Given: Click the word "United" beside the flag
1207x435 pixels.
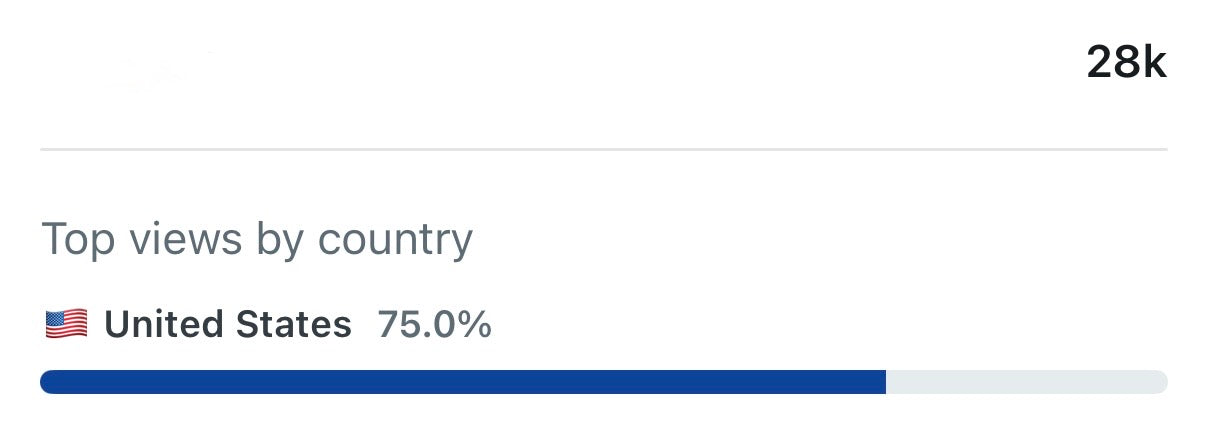Looking at the screenshot, I should click(x=162, y=324).
